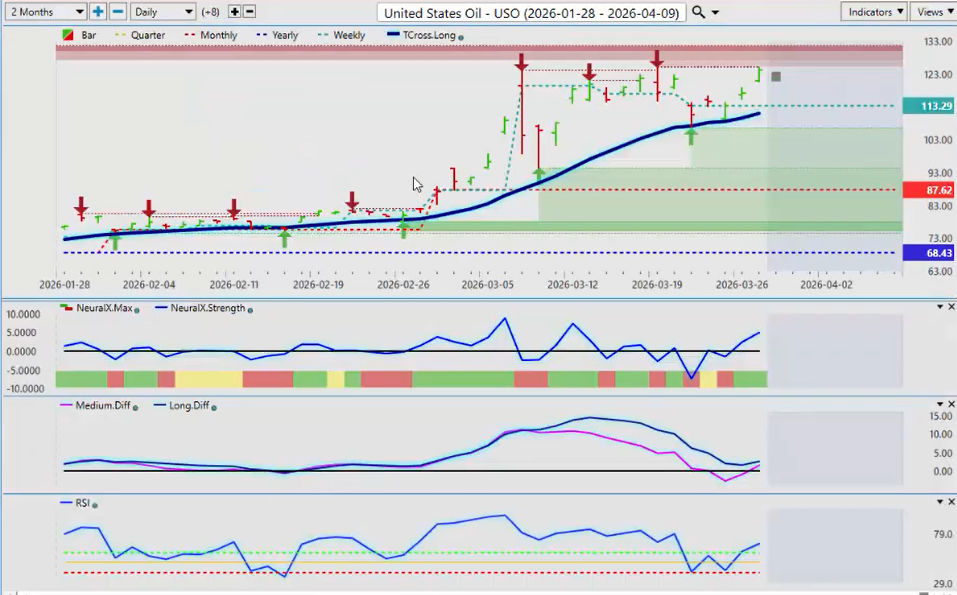The height and width of the screenshot is (595, 957).
Task: Click the magnifying glass search icon
Action: pyautogui.click(x=699, y=12)
